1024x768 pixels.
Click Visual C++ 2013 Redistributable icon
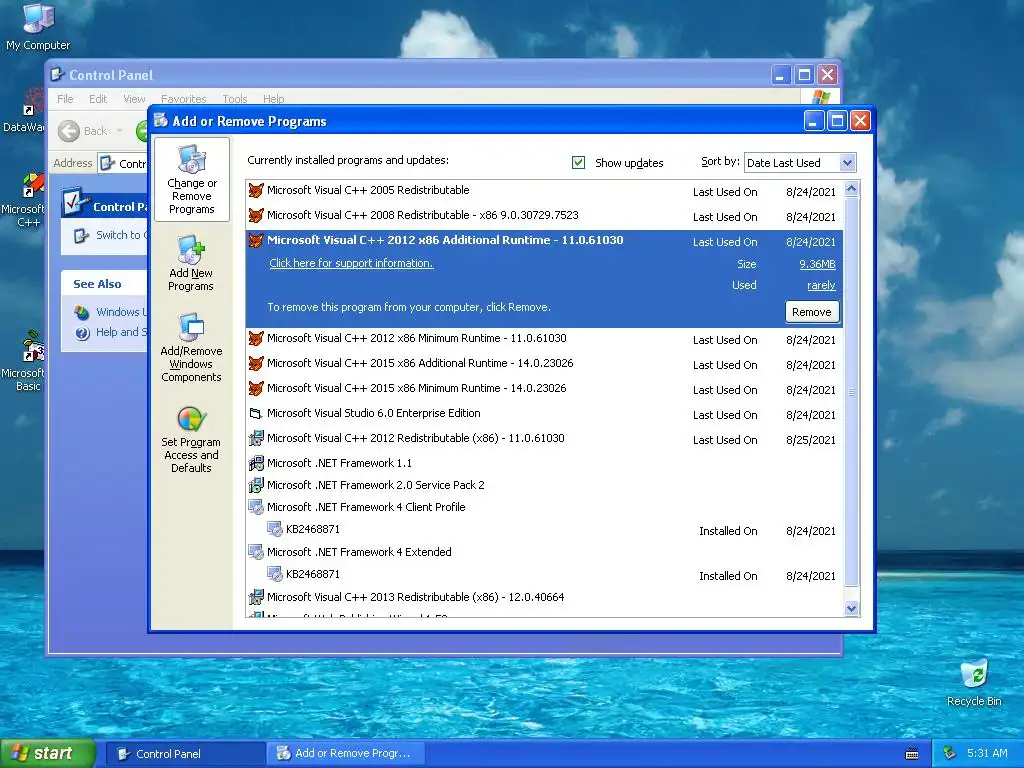click(x=256, y=597)
